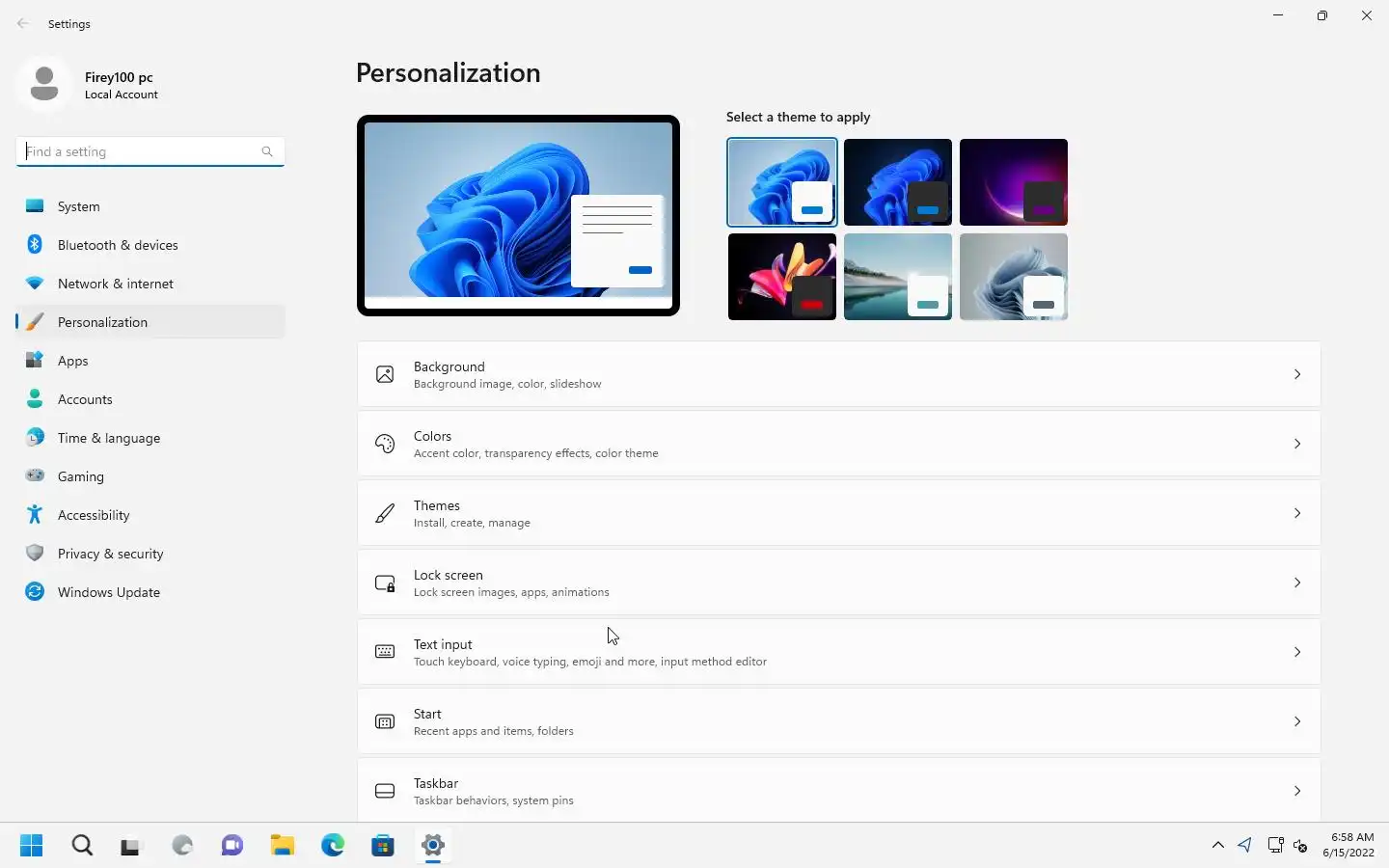Click the Personalization paintbrush icon in sidebar
The image size is (1389, 868).
click(x=35, y=322)
